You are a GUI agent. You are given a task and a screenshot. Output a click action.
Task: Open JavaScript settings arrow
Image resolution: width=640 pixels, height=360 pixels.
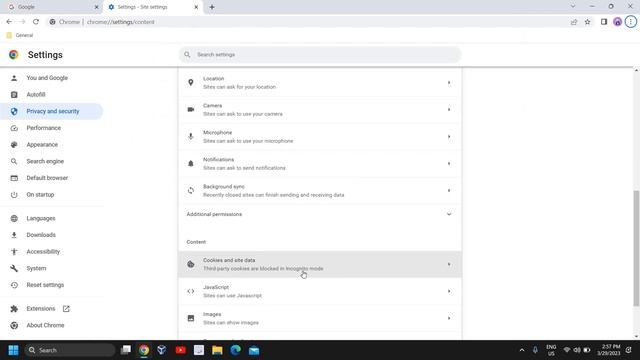pos(449,291)
